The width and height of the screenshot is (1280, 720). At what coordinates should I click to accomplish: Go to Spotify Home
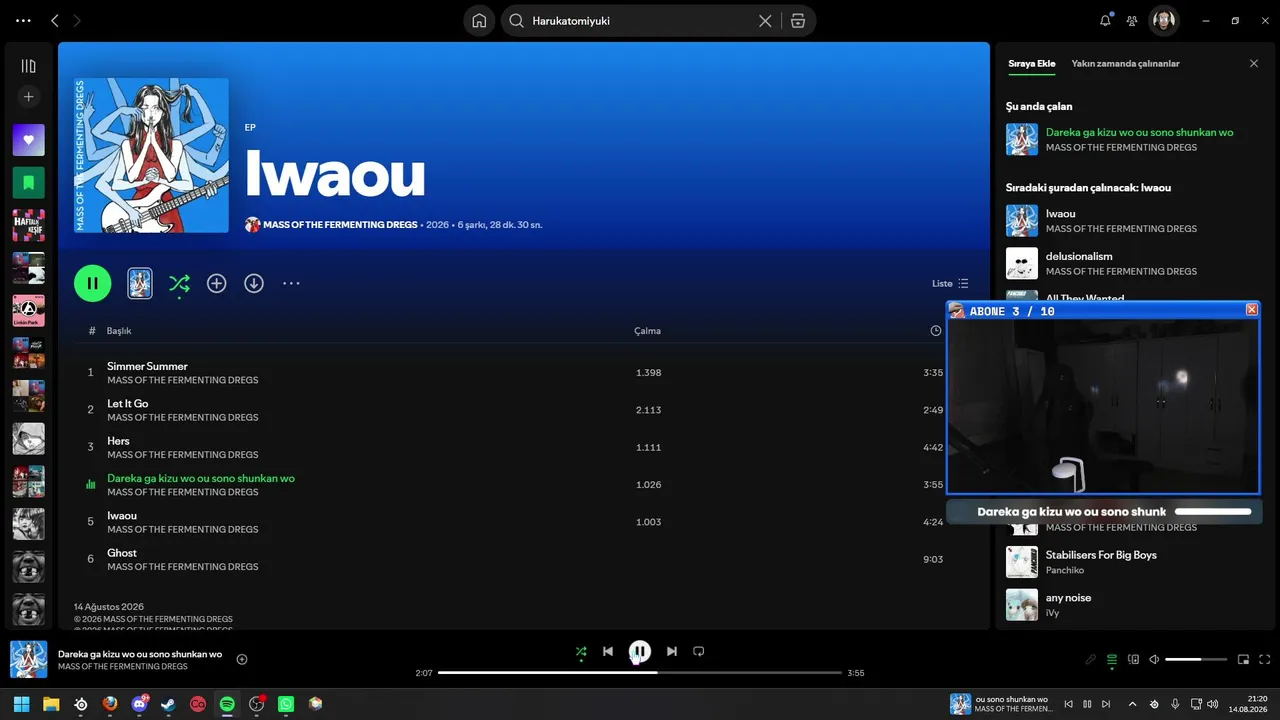tap(479, 21)
